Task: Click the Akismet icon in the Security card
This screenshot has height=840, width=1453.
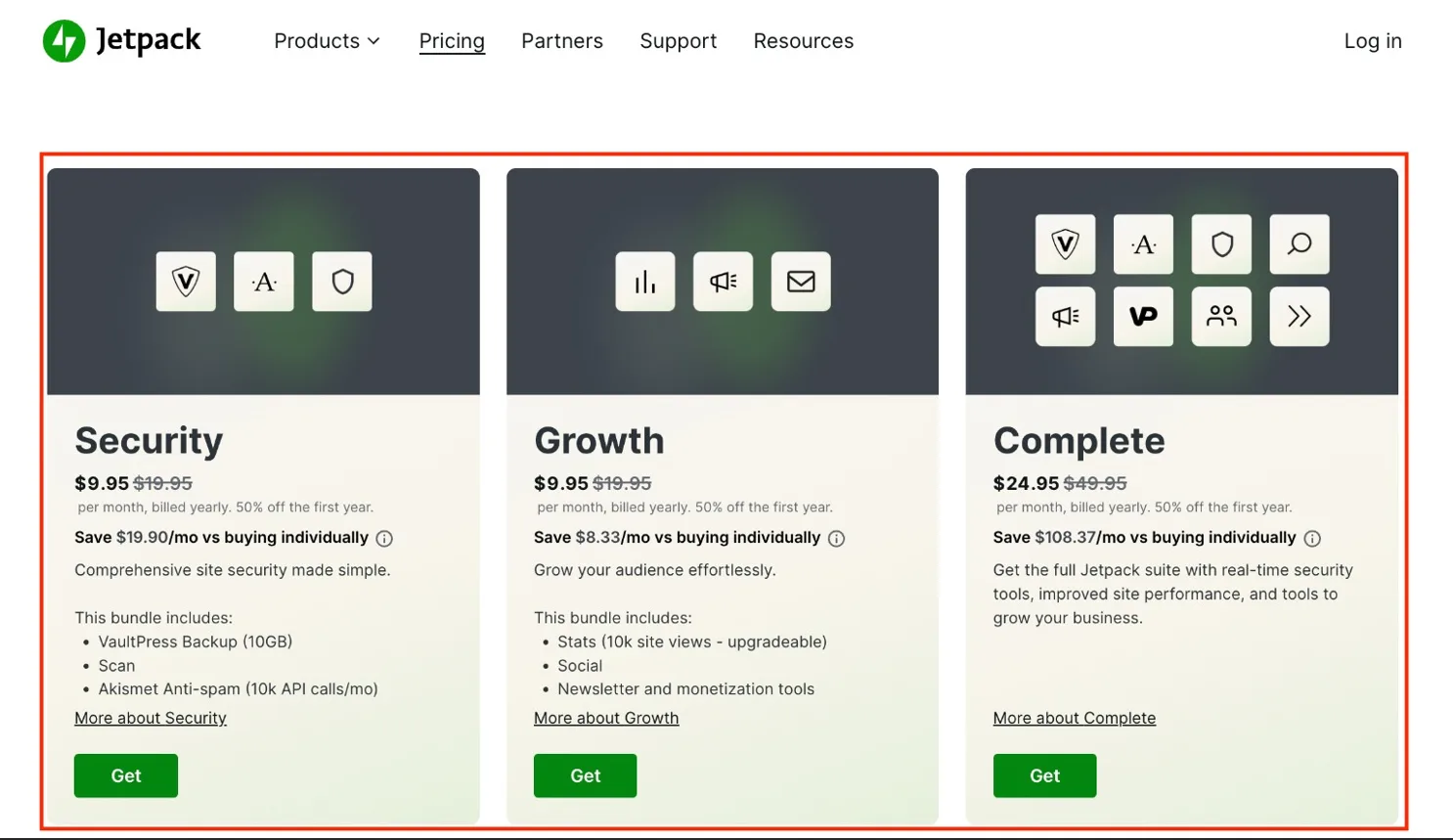Action: (264, 282)
